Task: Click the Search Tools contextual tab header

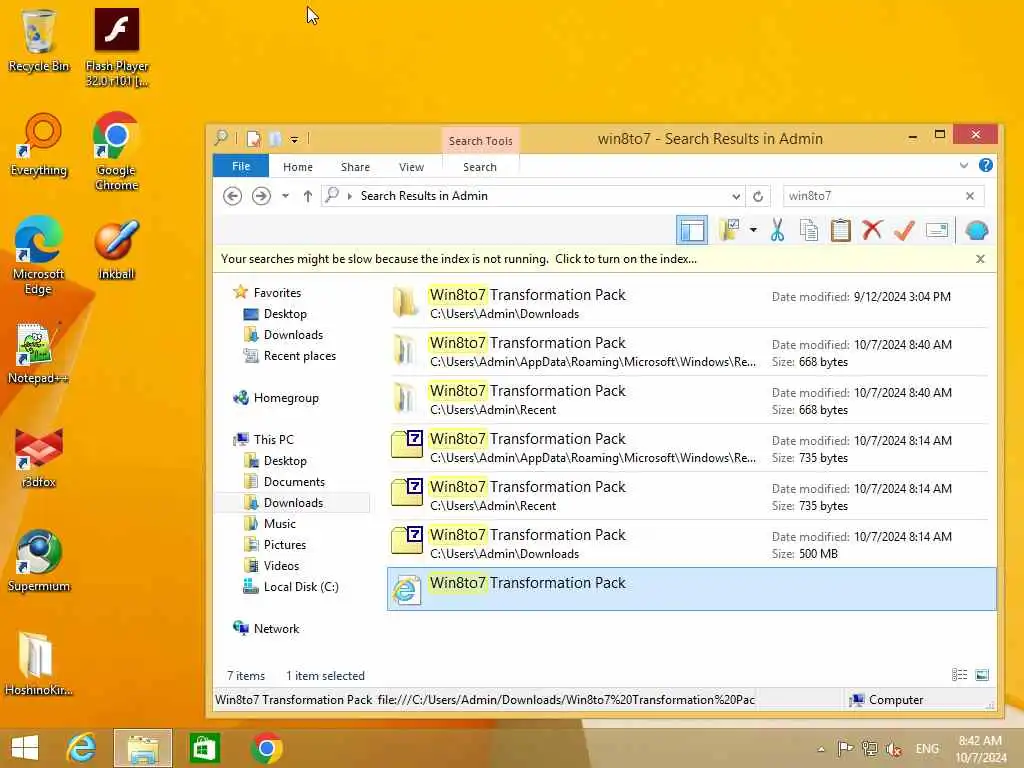Action: tap(481, 140)
